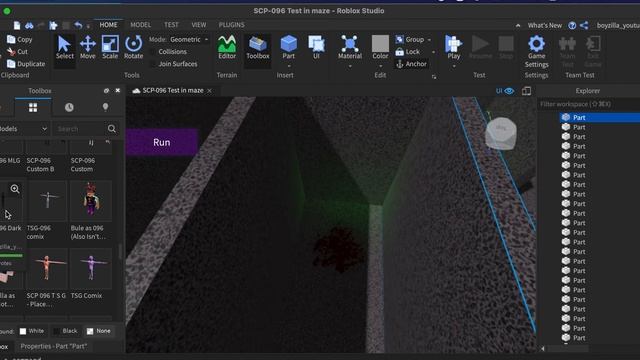640x360 pixels.
Task: Open the Edit section launcher arrow
Action: click(434, 76)
